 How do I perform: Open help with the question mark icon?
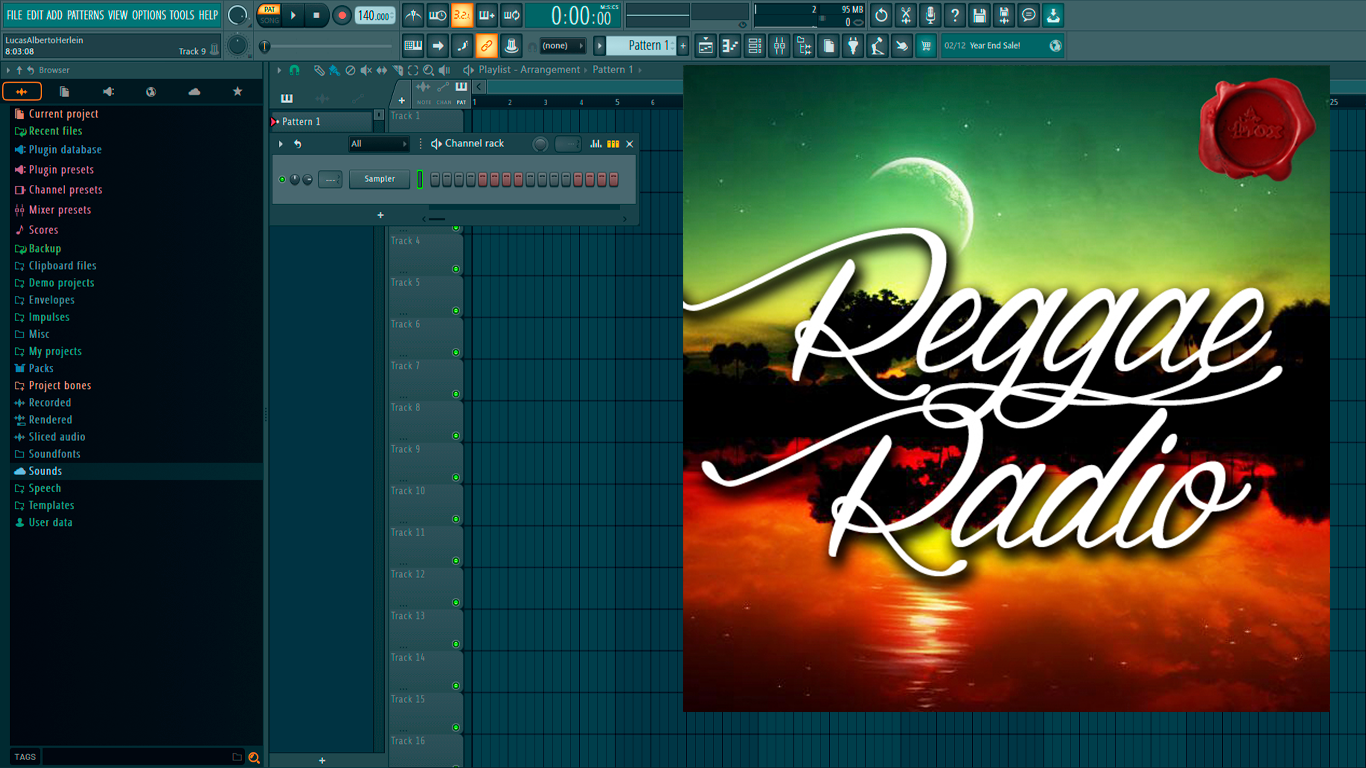pos(955,15)
